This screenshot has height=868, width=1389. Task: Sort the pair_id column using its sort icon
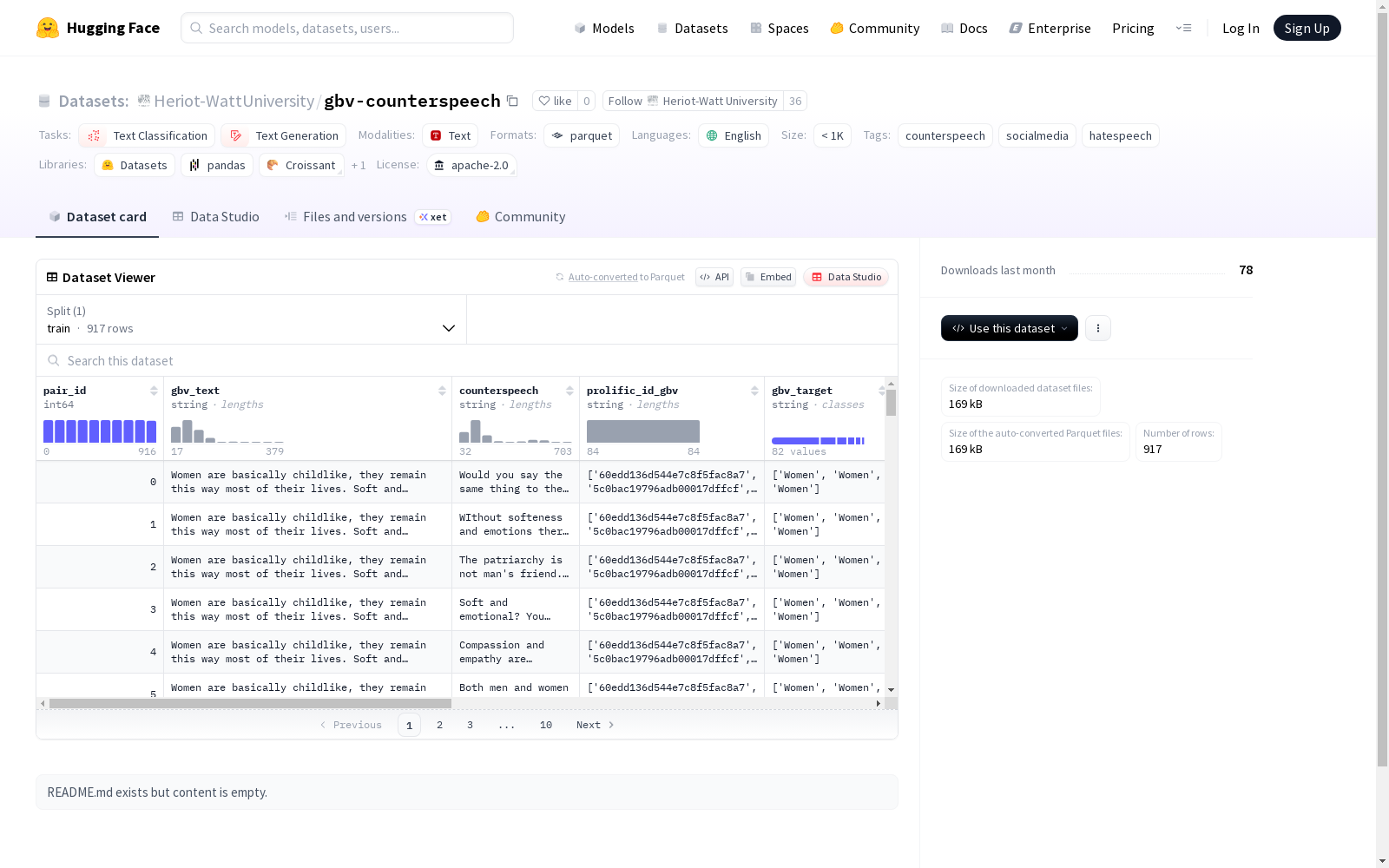[x=154, y=391]
